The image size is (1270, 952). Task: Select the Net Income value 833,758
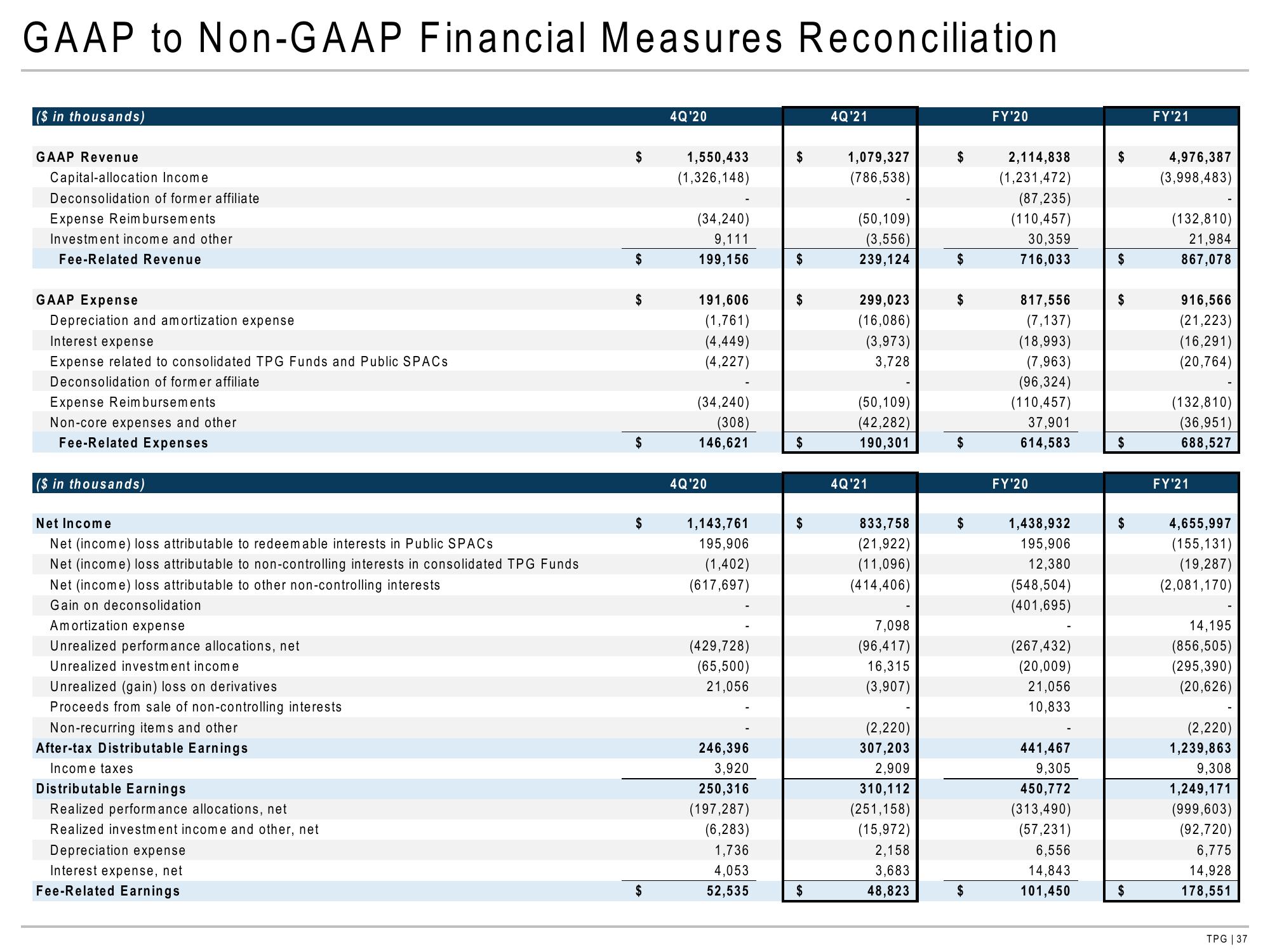[x=884, y=524]
